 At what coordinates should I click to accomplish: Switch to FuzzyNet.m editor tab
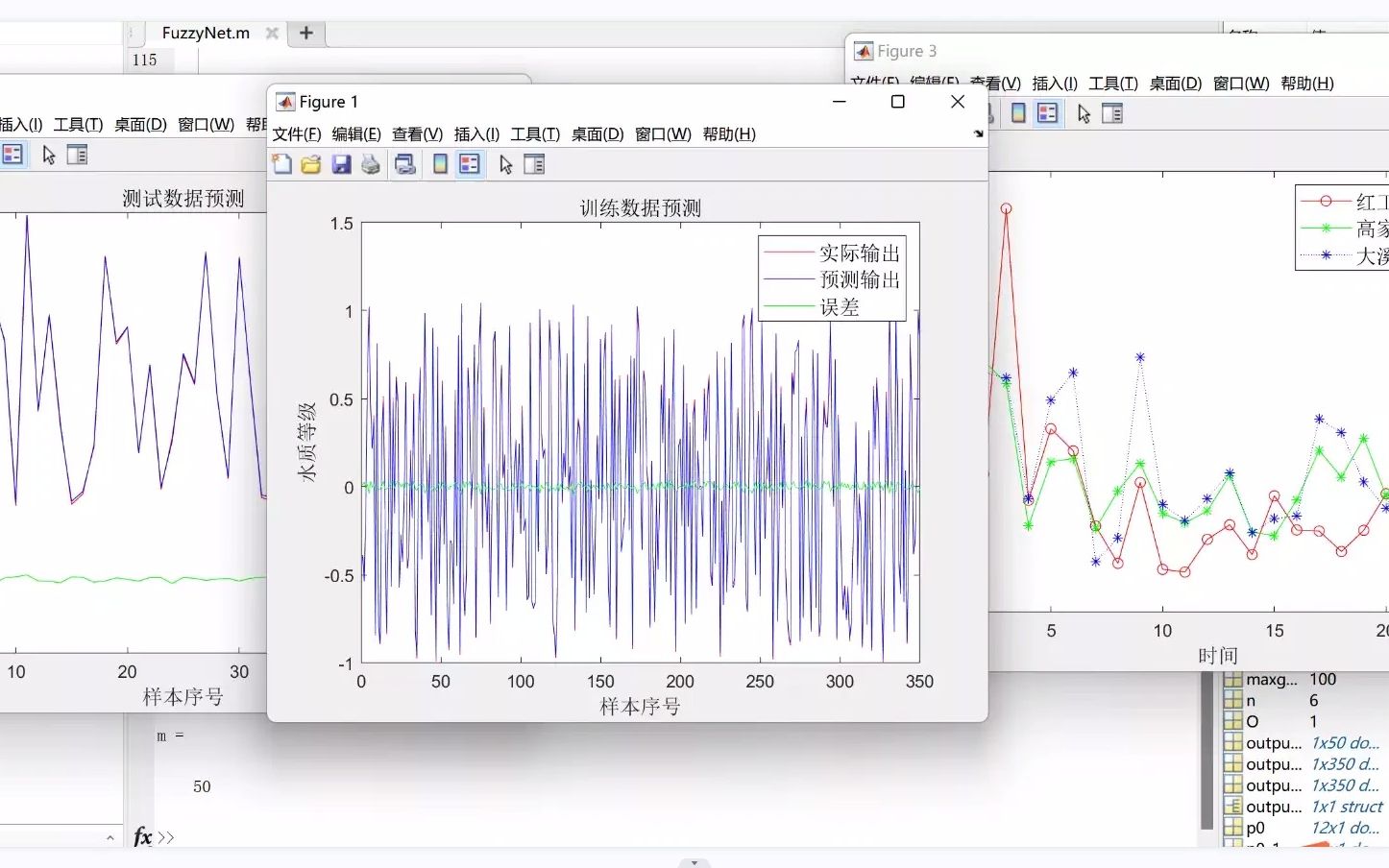(206, 33)
